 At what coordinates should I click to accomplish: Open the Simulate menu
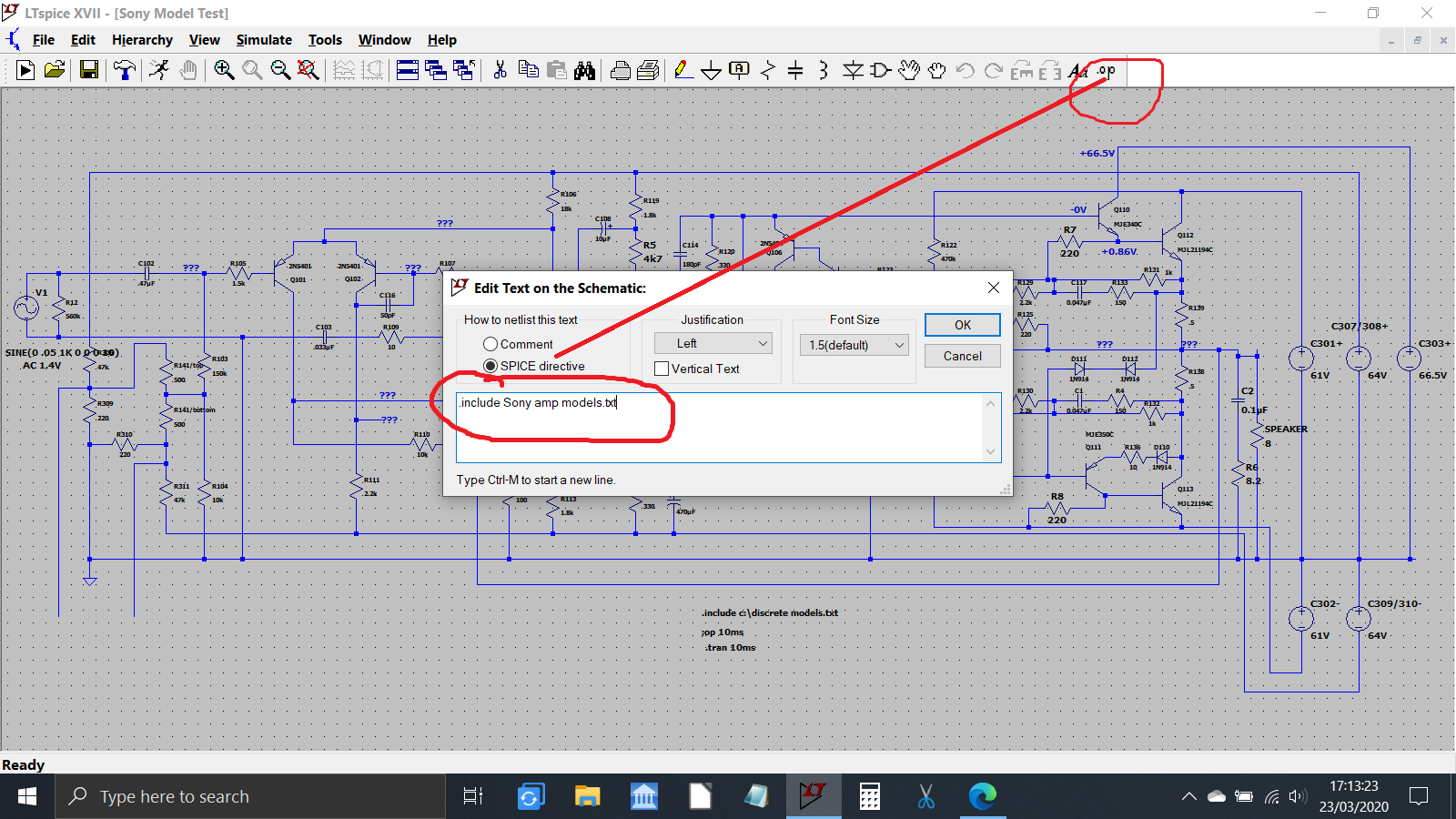click(x=264, y=40)
